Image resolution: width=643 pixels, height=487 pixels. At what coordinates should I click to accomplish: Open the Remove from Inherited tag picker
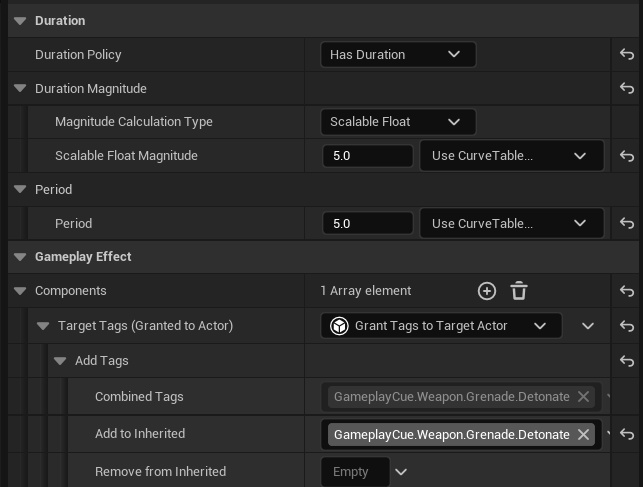pos(401,472)
